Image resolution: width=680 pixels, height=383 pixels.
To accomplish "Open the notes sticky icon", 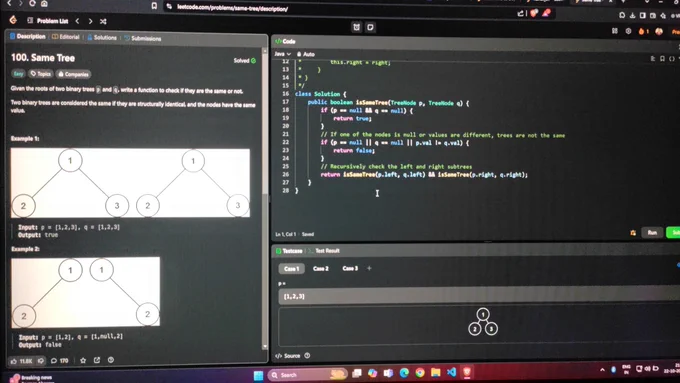I will pos(370,27).
